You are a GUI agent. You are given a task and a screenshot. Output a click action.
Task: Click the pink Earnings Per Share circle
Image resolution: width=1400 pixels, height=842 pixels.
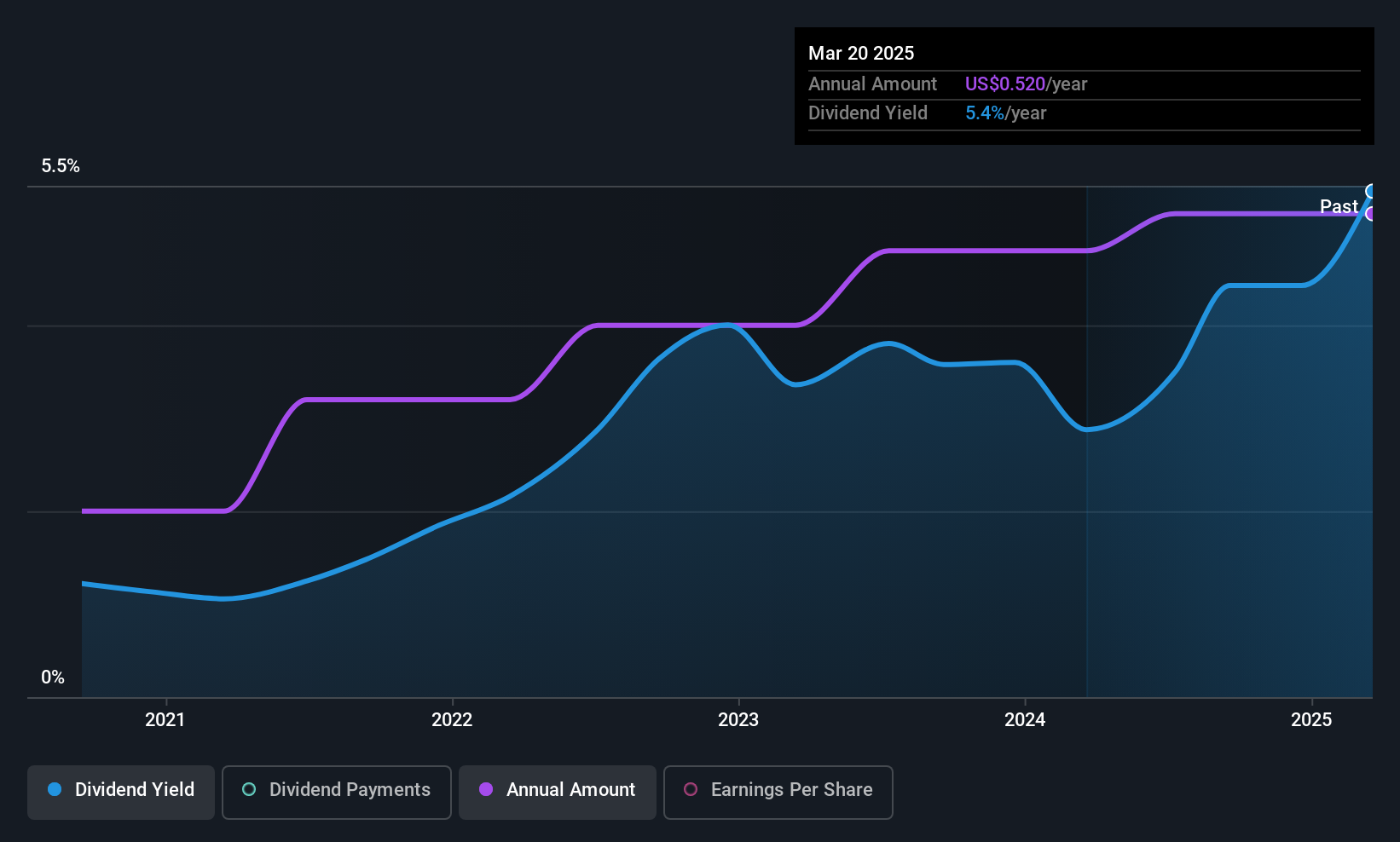pyautogui.click(x=691, y=789)
